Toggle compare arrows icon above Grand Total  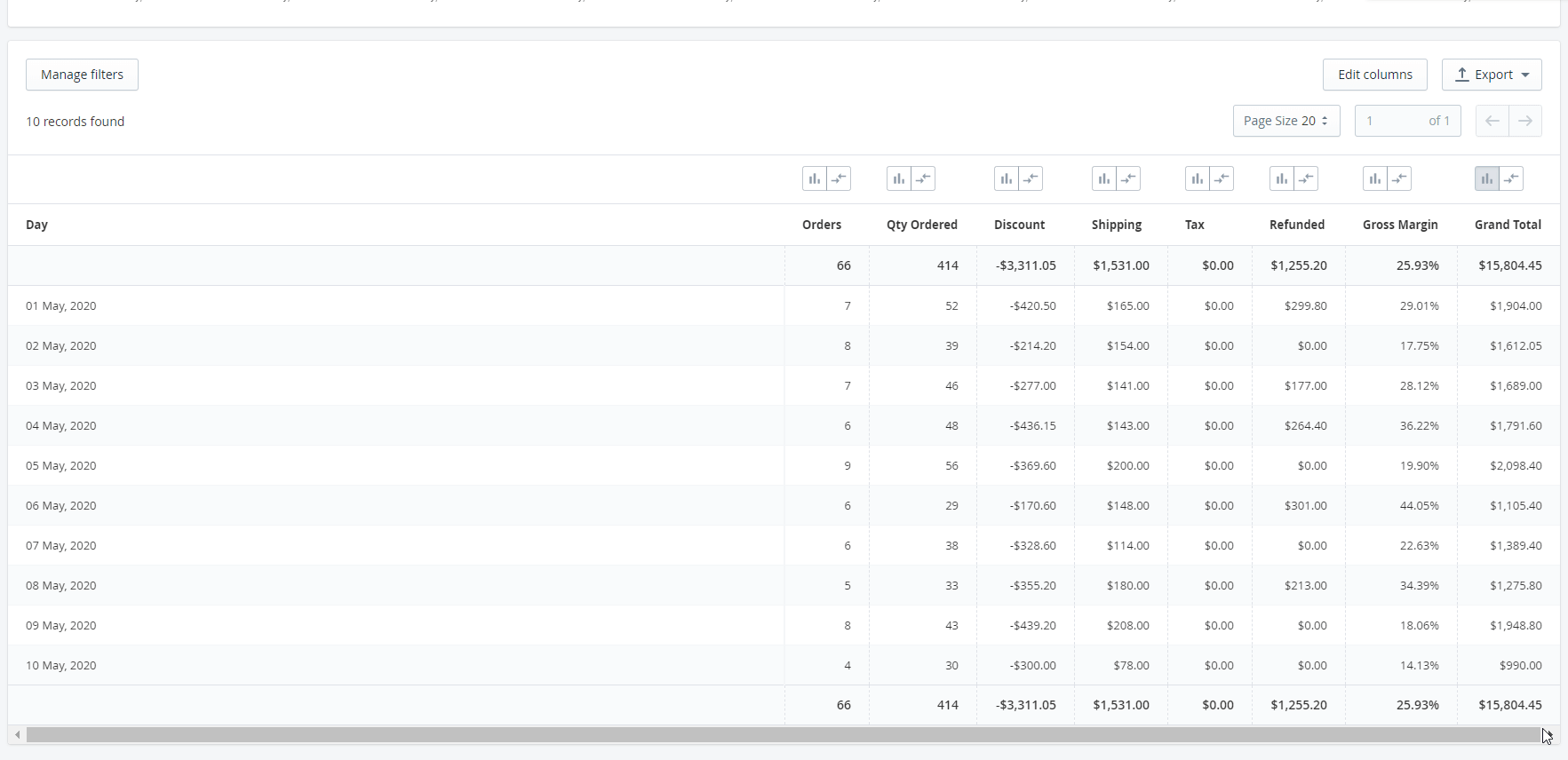1511,178
